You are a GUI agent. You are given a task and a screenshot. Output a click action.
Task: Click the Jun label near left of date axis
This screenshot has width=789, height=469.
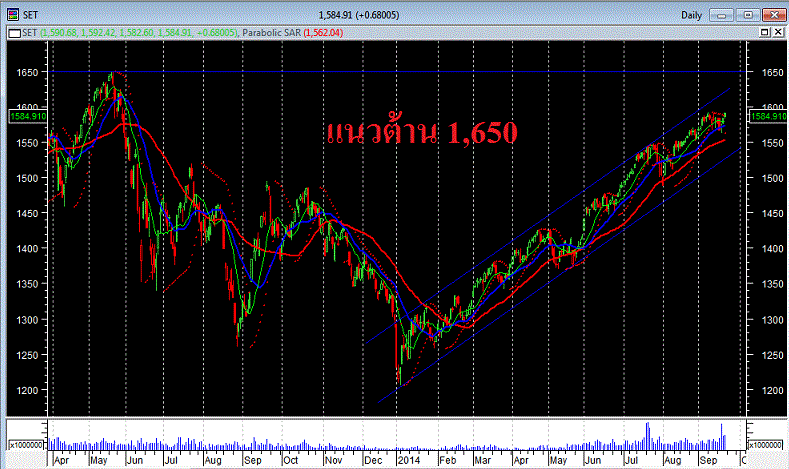[135, 460]
